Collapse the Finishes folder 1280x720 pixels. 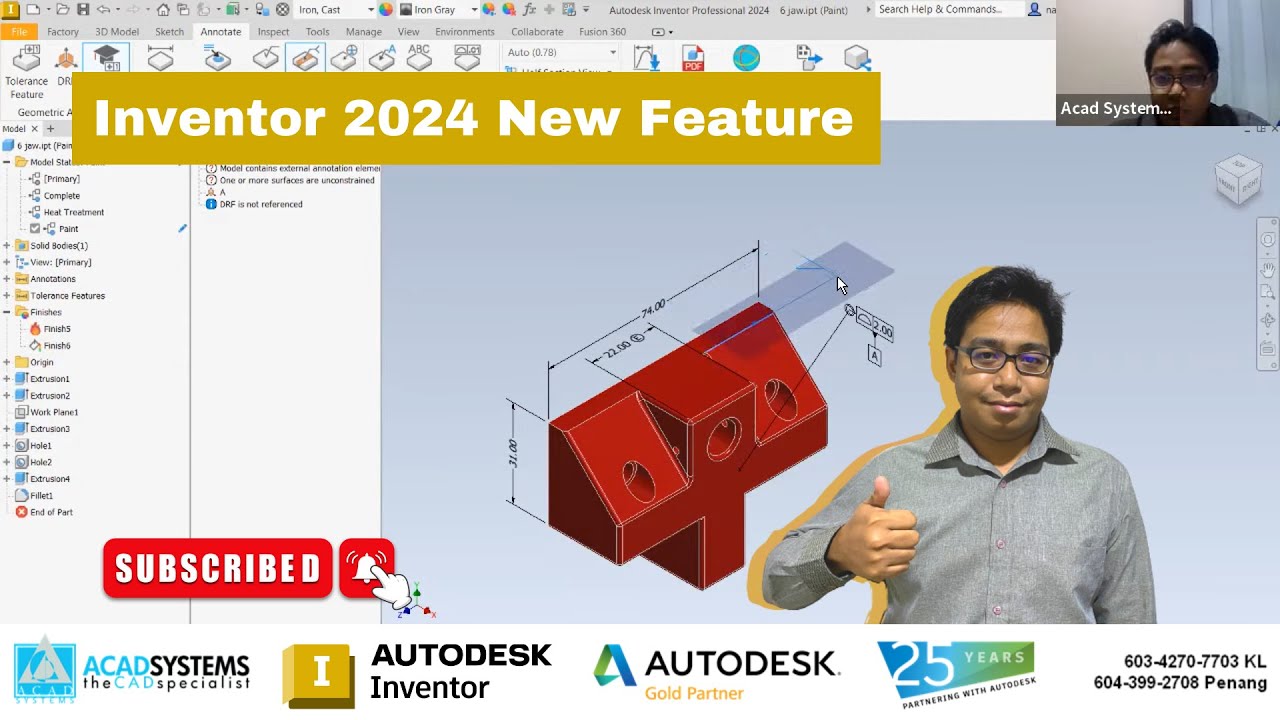[x=7, y=312]
